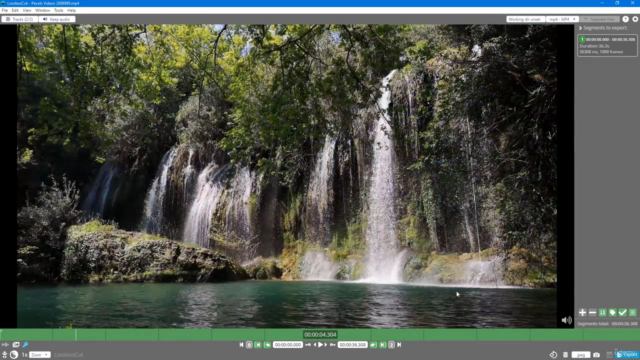640x360 pixels.
Task: Click the green timeline bar to seek
Action: pyautogui.click(x=320, y=335)
